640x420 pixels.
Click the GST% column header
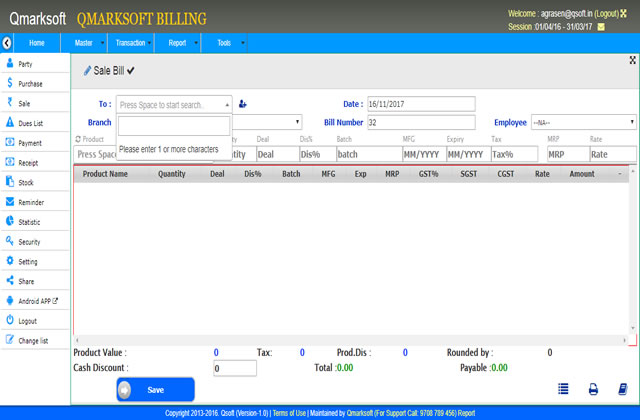(x=428, y=174)
